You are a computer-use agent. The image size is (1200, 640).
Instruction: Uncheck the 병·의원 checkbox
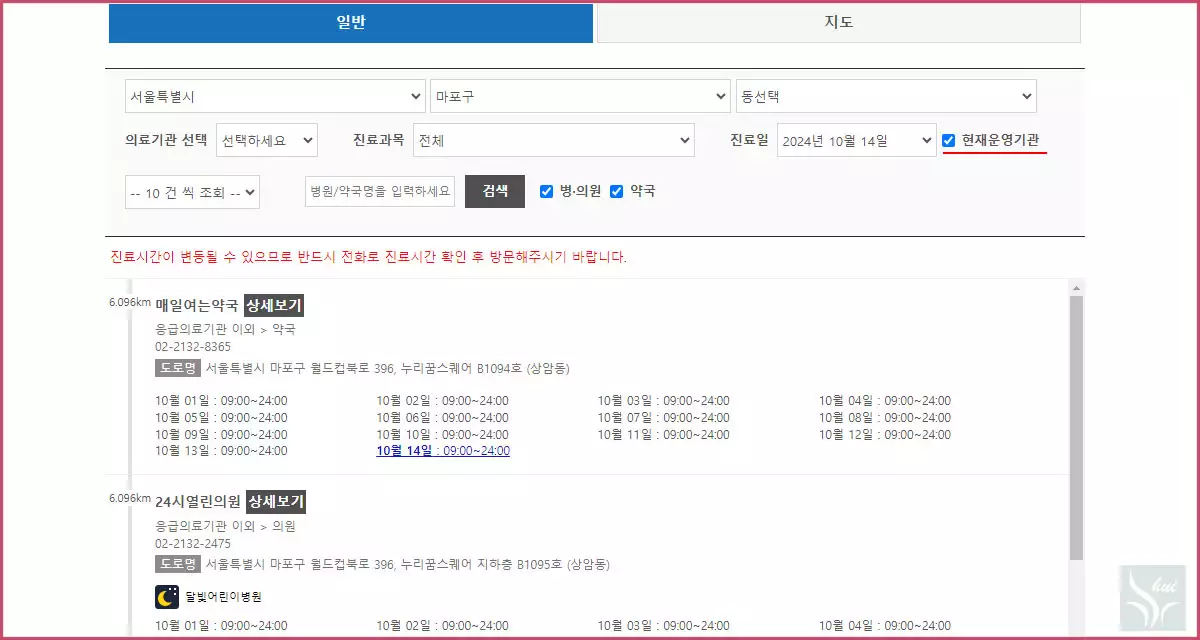tap(546, 191)
